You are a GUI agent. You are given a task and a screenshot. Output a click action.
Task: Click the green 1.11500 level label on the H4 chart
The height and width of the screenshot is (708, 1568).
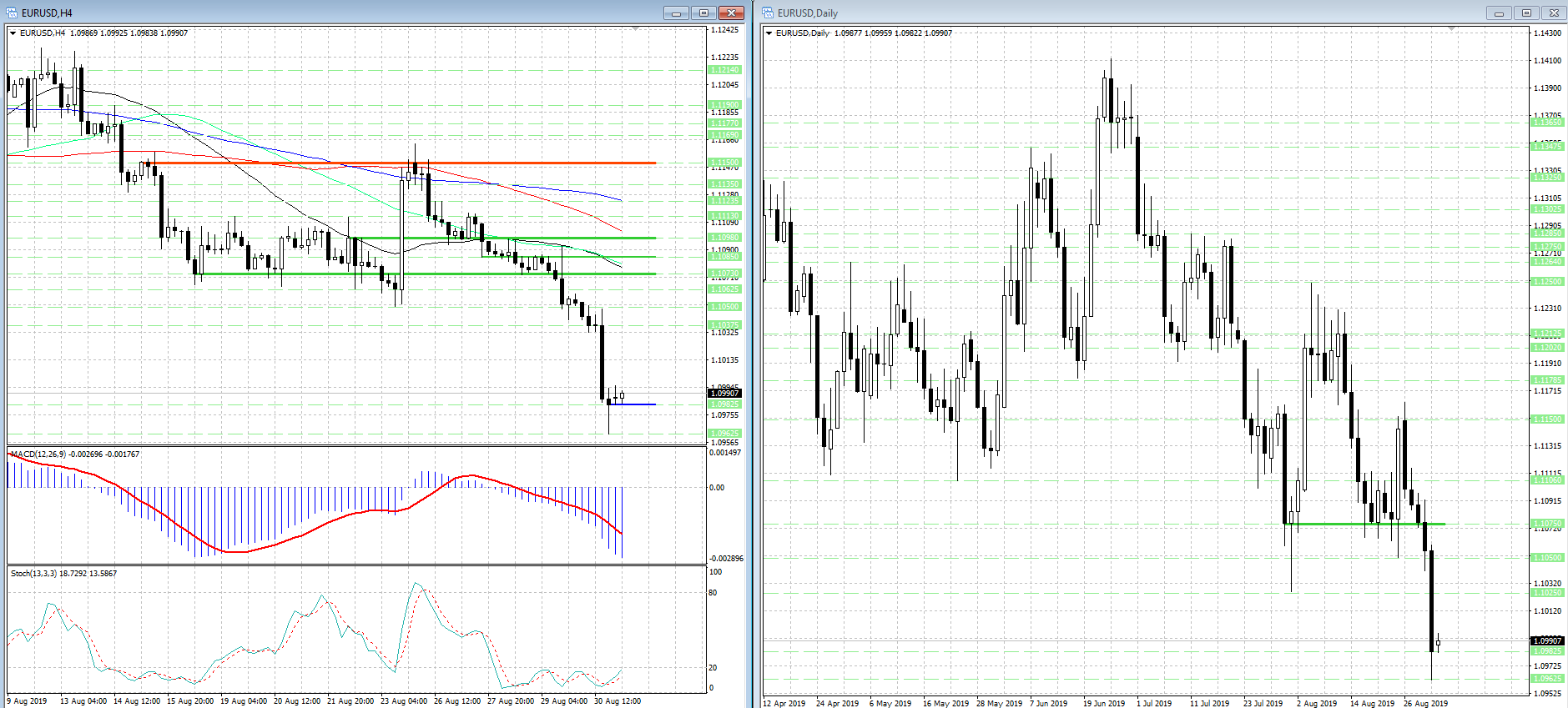pyautogui.click(x=724, y=163)
